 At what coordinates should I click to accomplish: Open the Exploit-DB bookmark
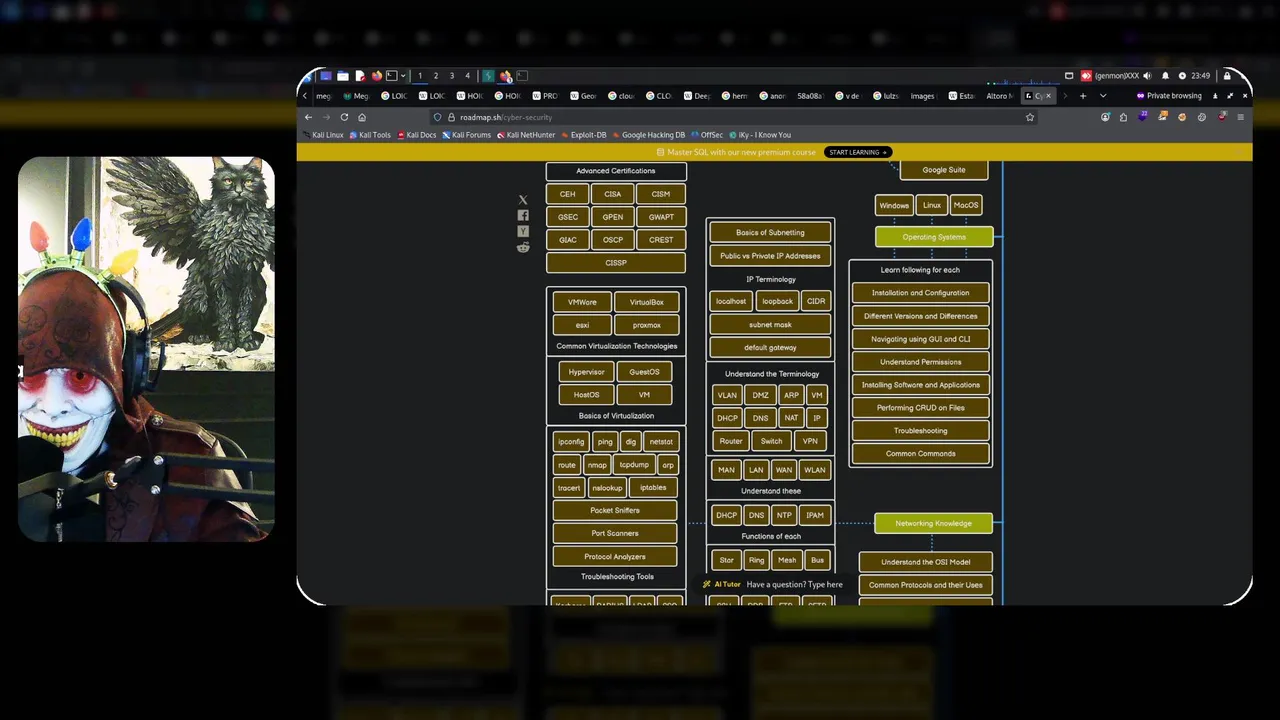[x=584, y=135]
